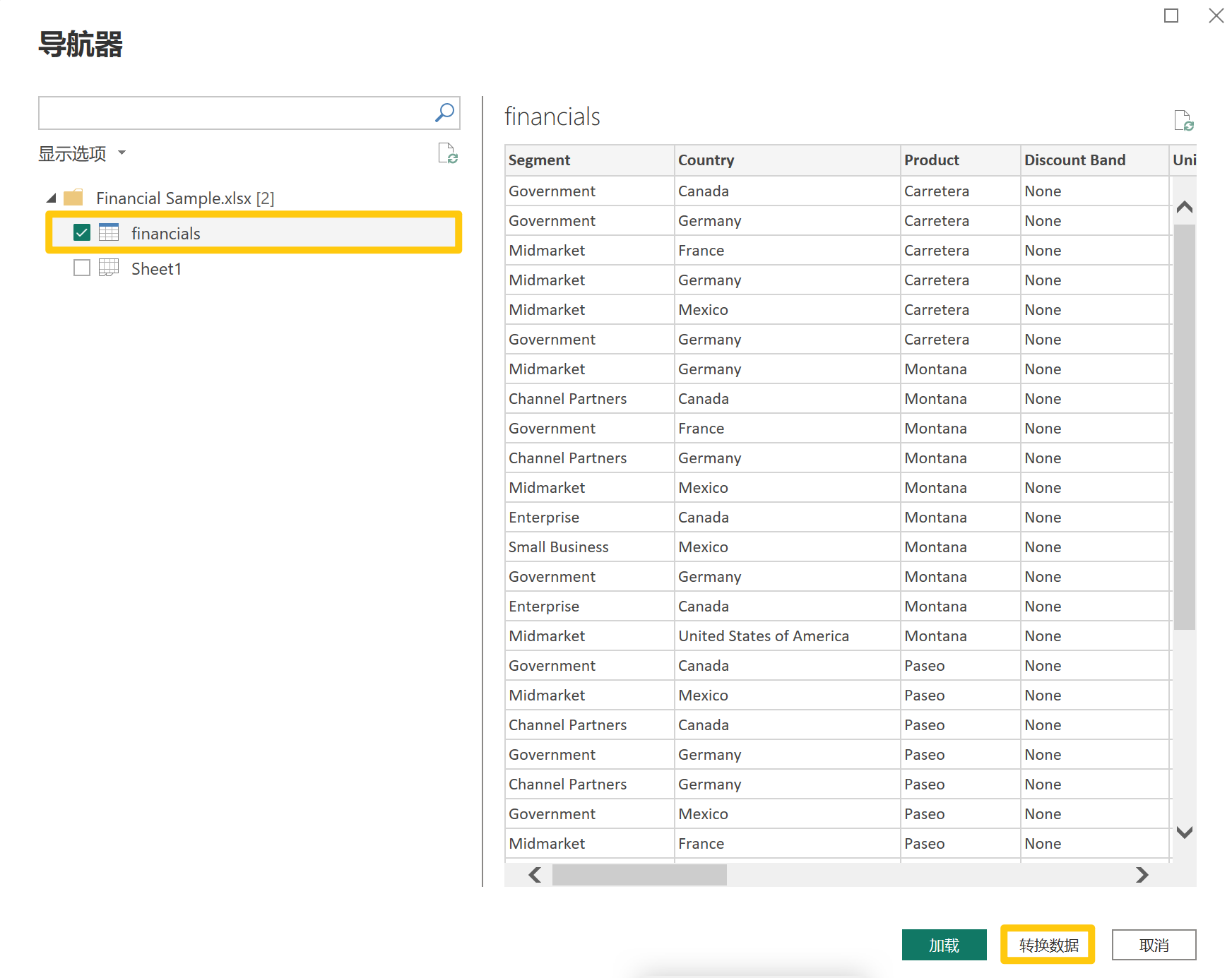Select the Sheet1 tree item
This screenshot has height=978, width=1232.
pos(156,269)
